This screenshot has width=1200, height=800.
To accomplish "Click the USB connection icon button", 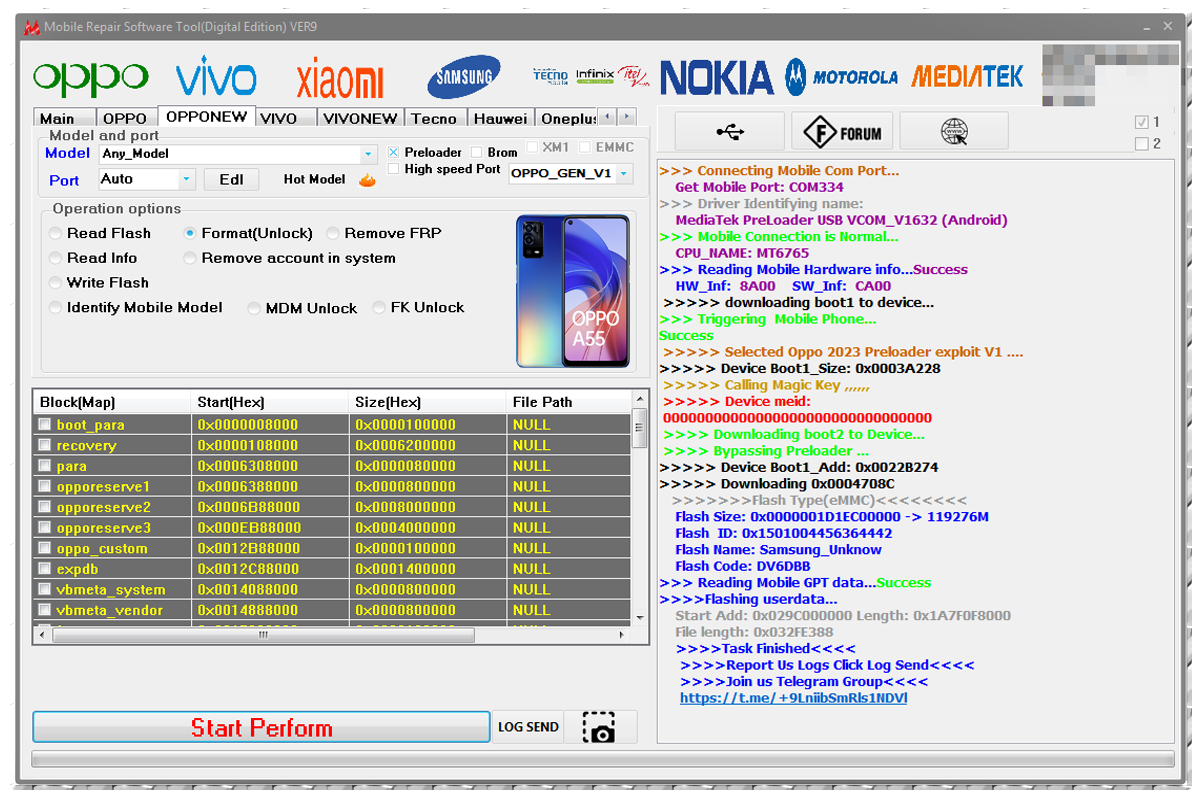I will click(731, 131).
